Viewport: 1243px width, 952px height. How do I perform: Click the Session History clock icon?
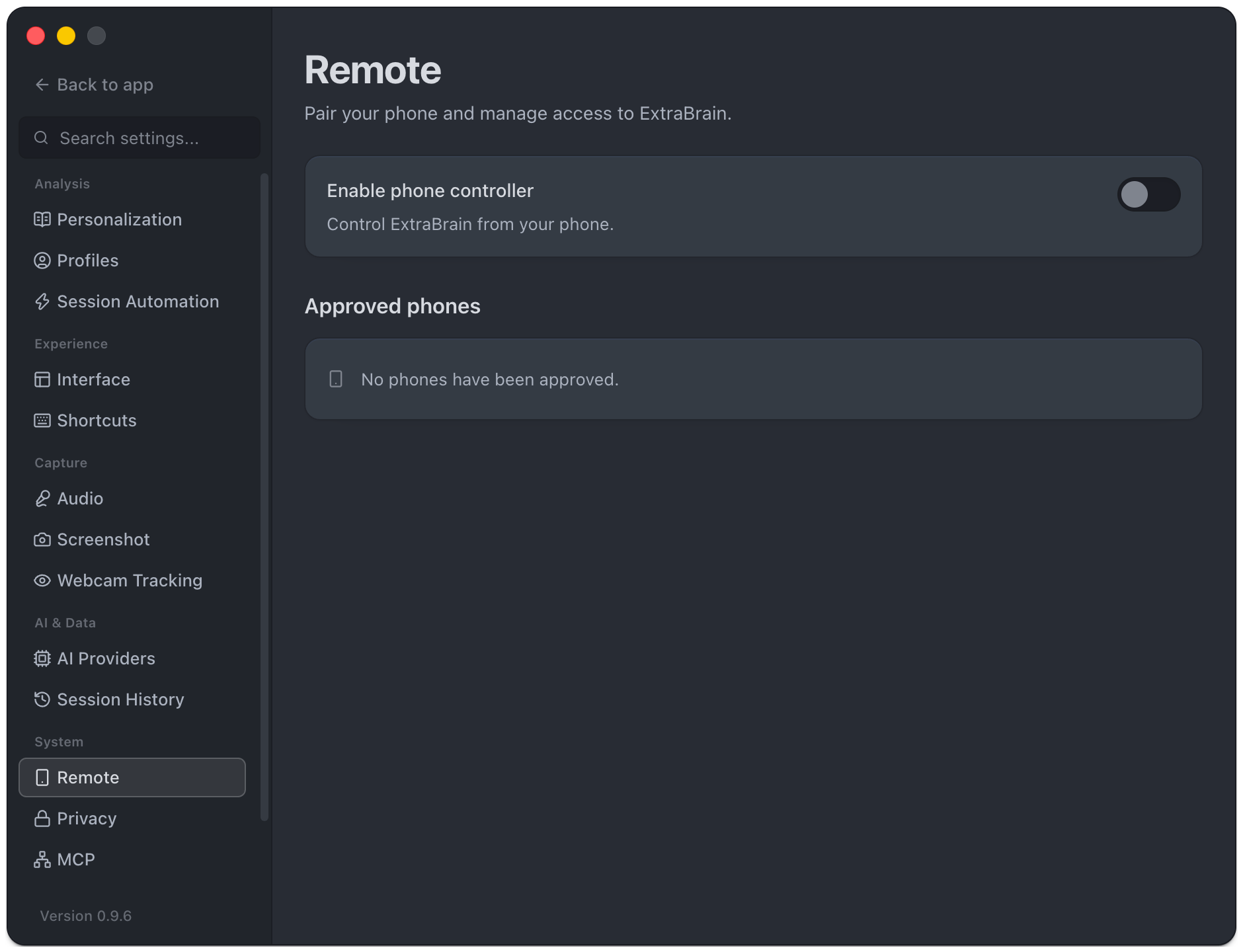(42, 699)
